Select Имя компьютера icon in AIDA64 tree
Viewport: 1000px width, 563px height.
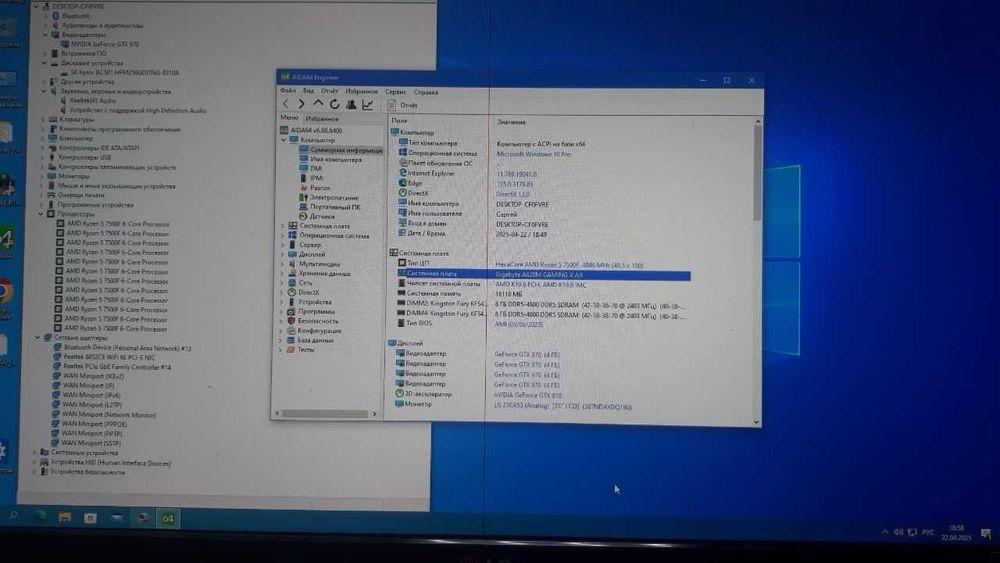click(x=304, y=159)
